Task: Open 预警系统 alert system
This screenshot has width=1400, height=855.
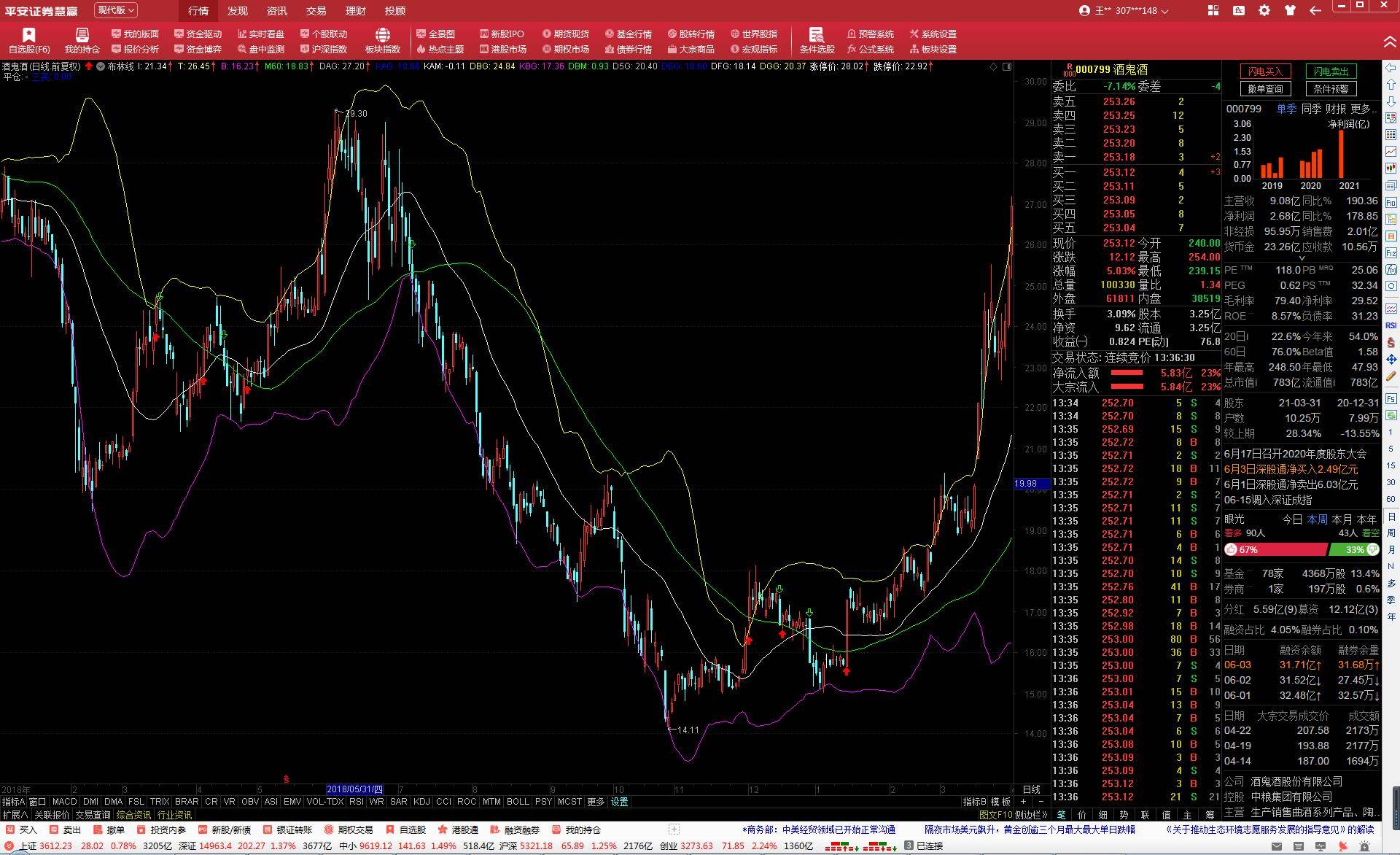Action: click(x=870, y=34)
